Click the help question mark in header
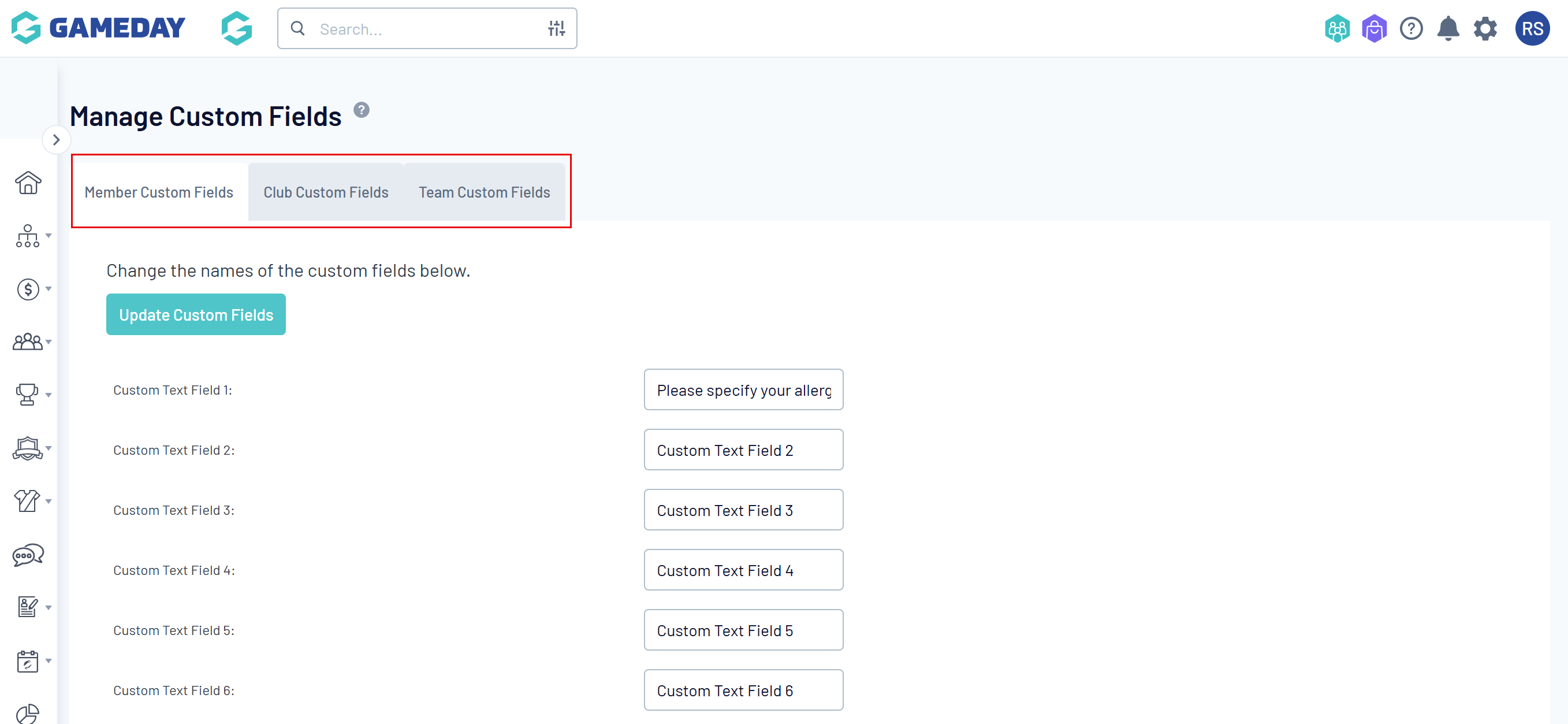Viewport: 1568px width, 724px height. [1411, 29]
